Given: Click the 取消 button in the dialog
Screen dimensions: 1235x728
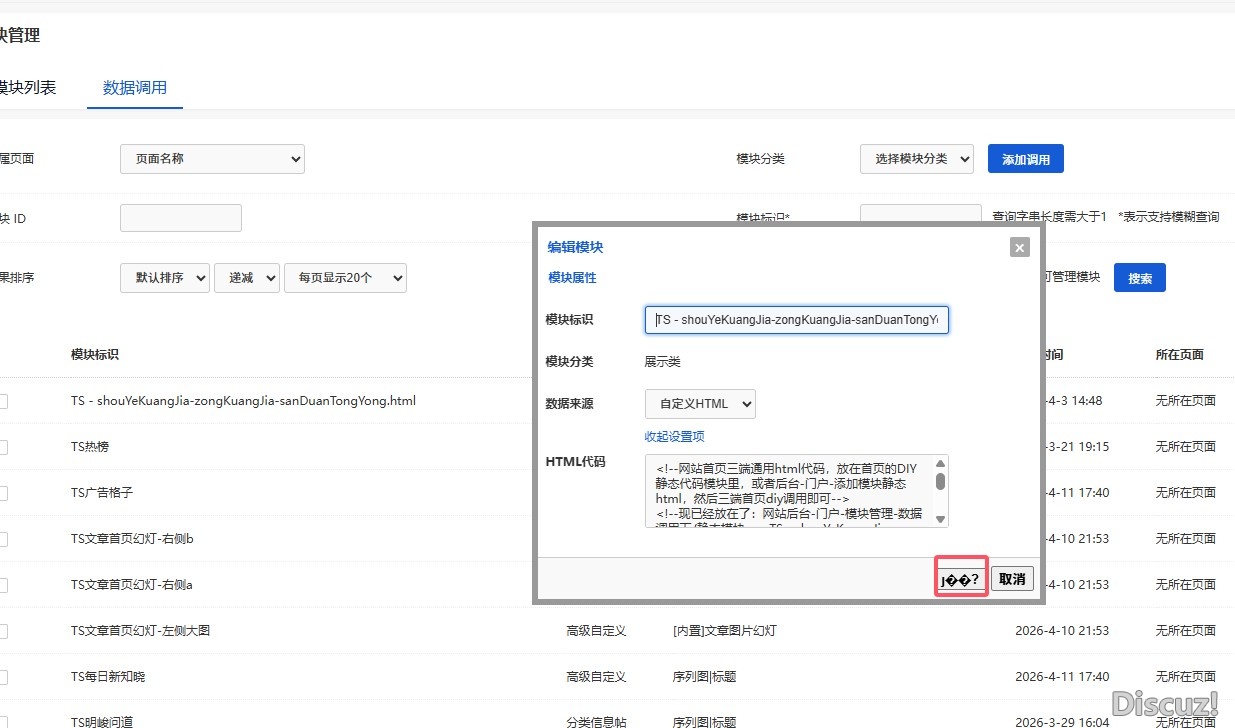Looking at the screenshot, I should (1011, 578).
